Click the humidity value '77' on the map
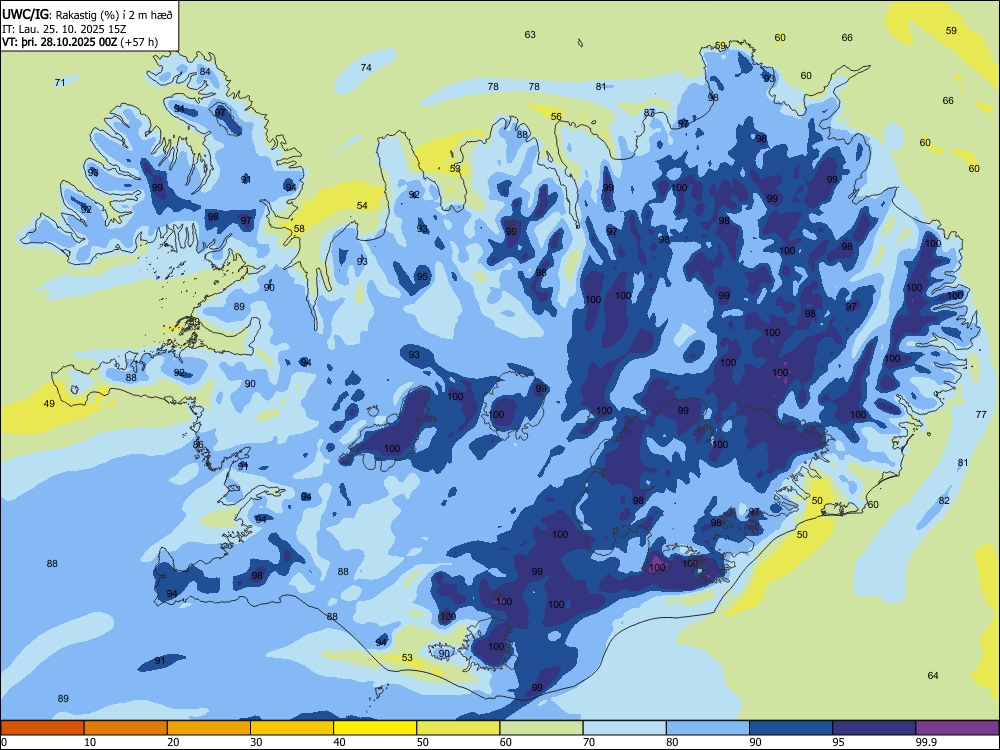Viewport: 1000px width, 750px height. (x=981, y=415)
